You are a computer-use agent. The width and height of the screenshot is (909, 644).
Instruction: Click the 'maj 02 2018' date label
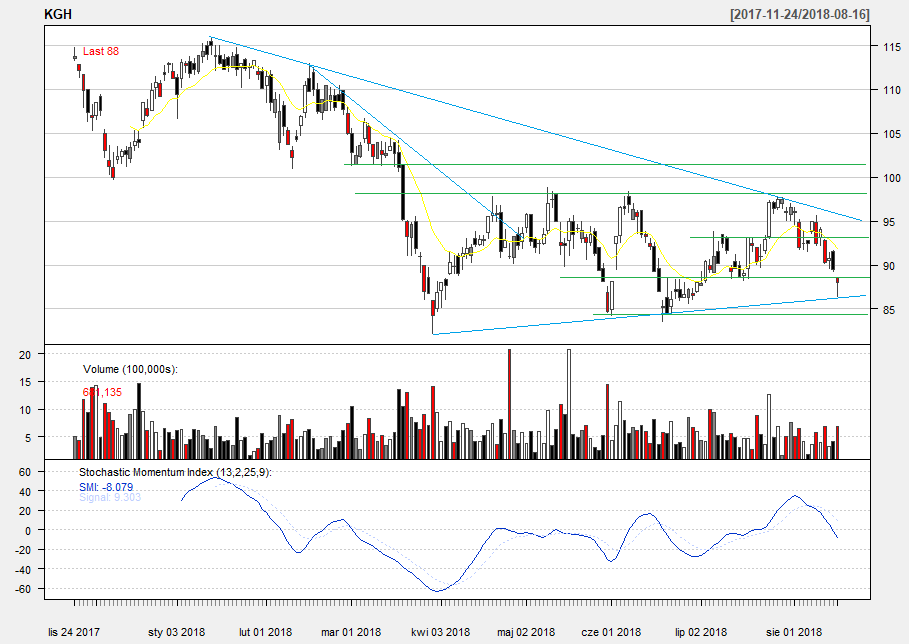pyautogui.click(x=526, y=632)
